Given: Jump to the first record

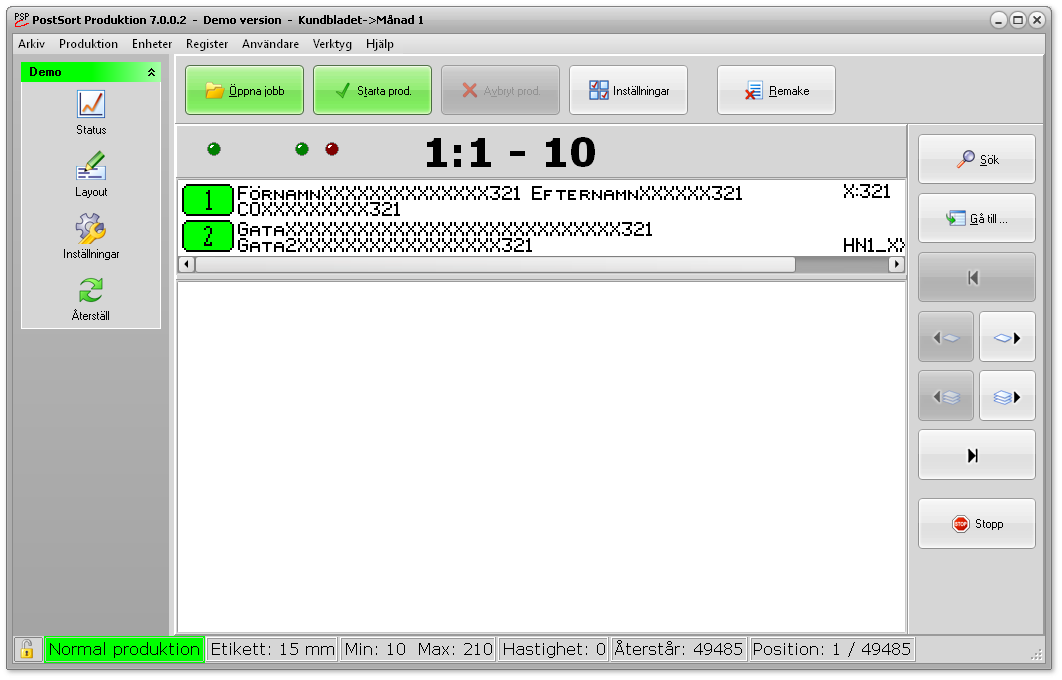Looking at the screenshot, I should 977,277.
